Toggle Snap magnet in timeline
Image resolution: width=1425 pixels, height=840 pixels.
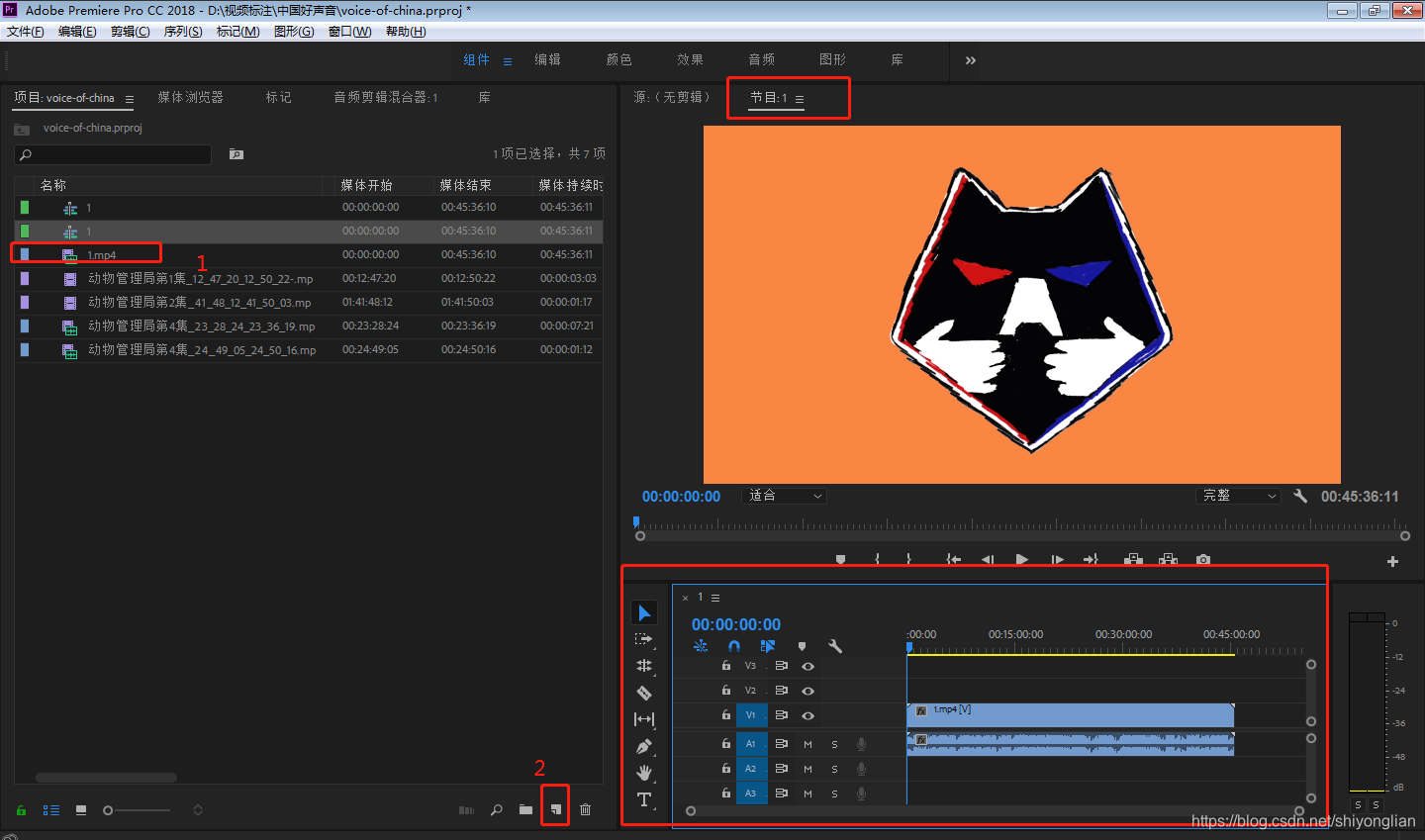coord(734,646)
